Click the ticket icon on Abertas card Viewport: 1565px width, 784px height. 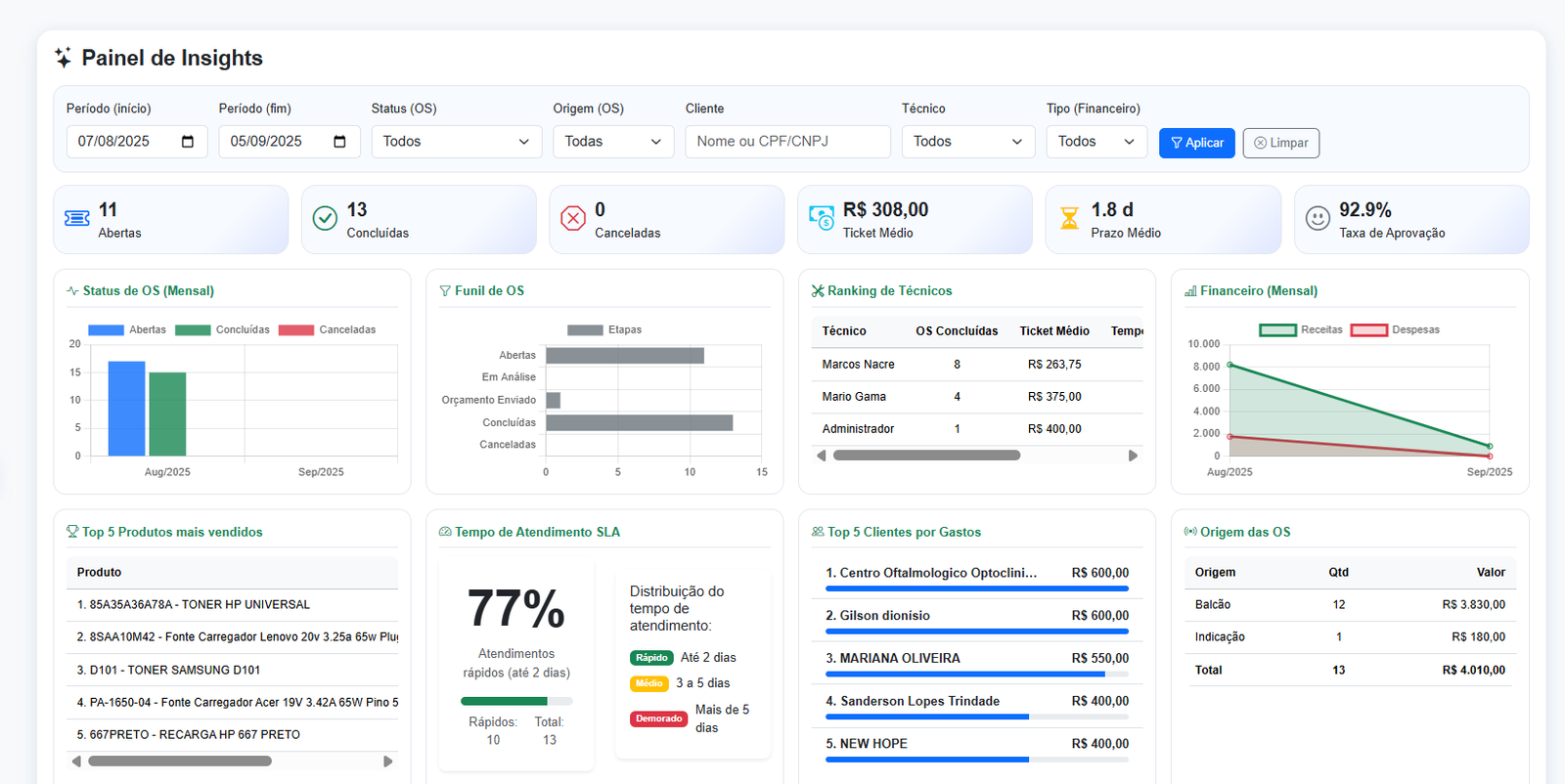tap(77, 218)
